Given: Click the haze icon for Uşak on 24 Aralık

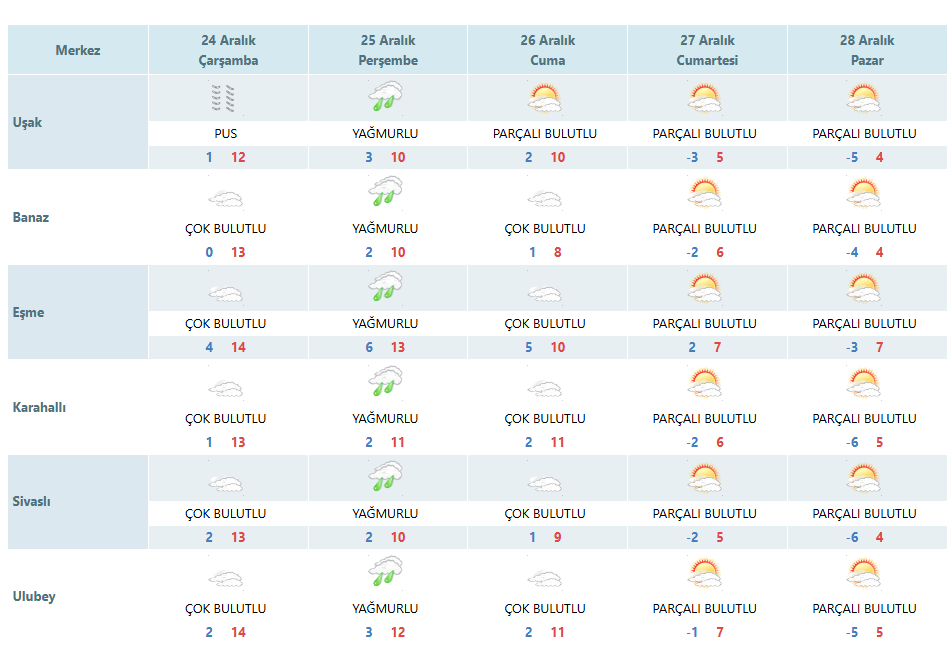Looking at the screenshot, I should pyautogui.click(x=223, y=99).
